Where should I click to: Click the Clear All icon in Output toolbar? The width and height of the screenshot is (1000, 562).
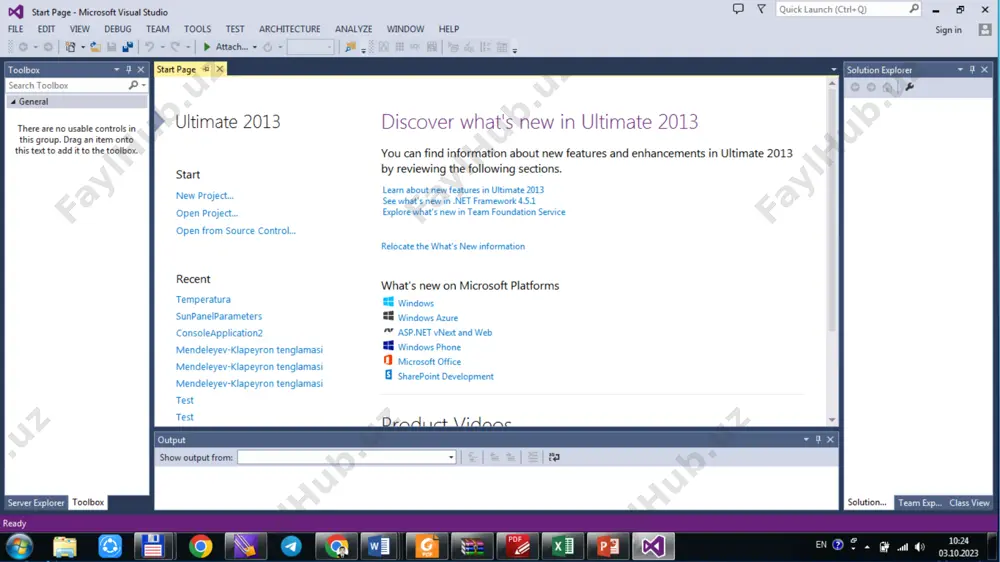coord(533,457)
